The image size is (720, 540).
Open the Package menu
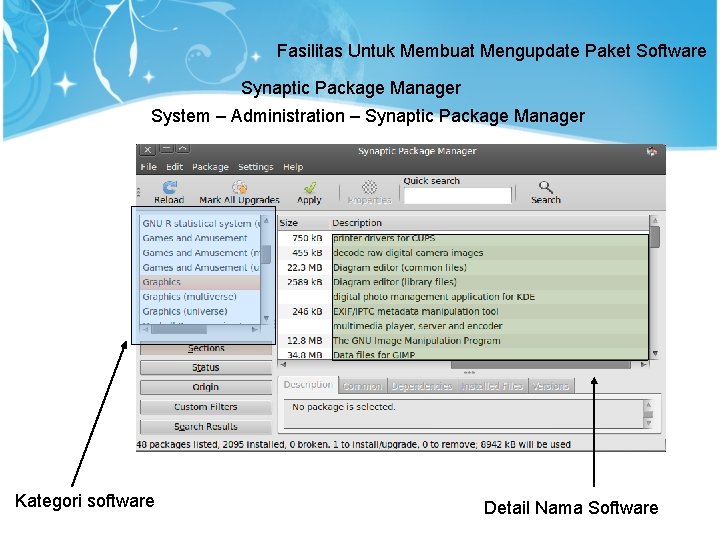click(x=210, y=167)
